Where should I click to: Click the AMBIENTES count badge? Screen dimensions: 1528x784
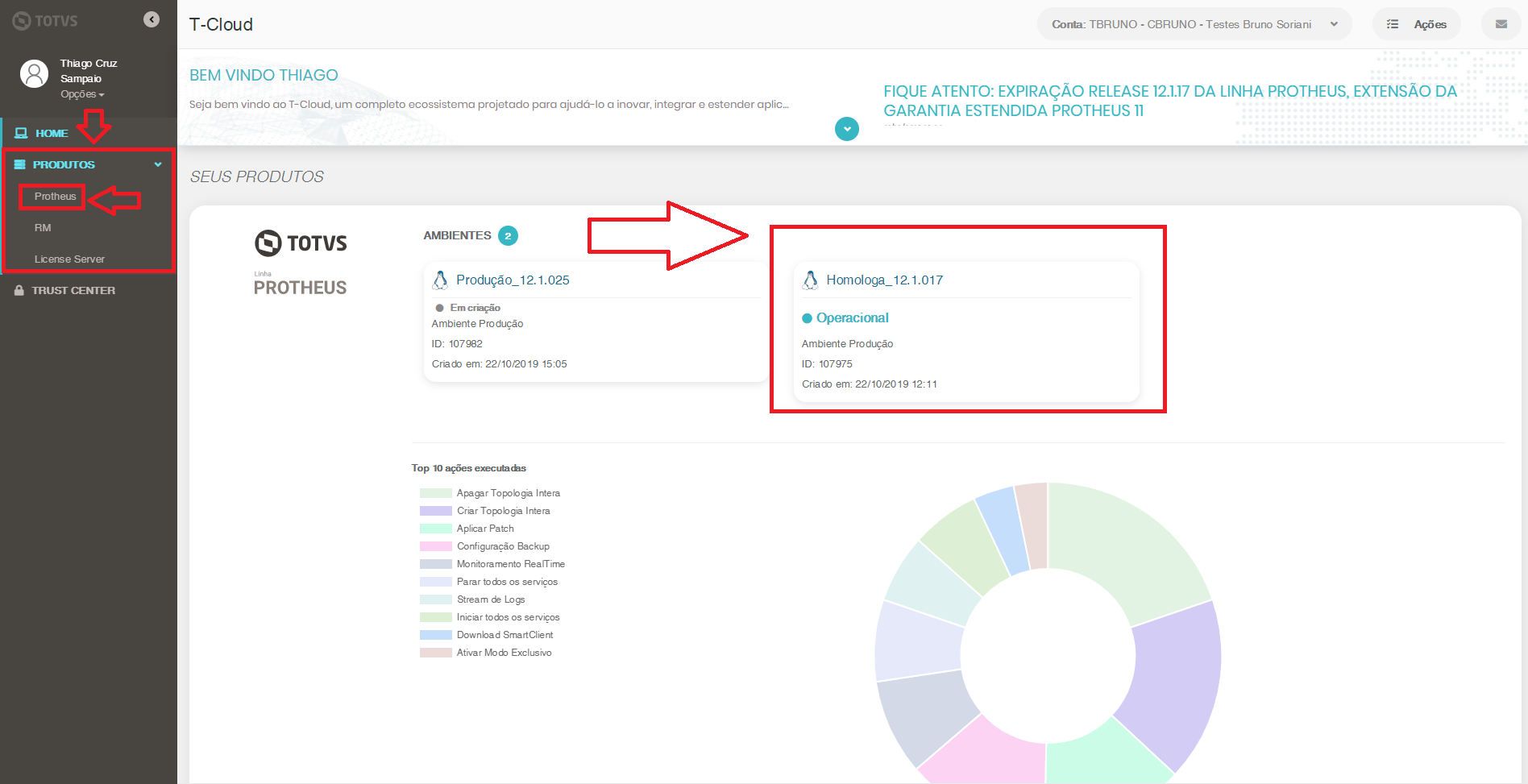(x=508, y=235)
